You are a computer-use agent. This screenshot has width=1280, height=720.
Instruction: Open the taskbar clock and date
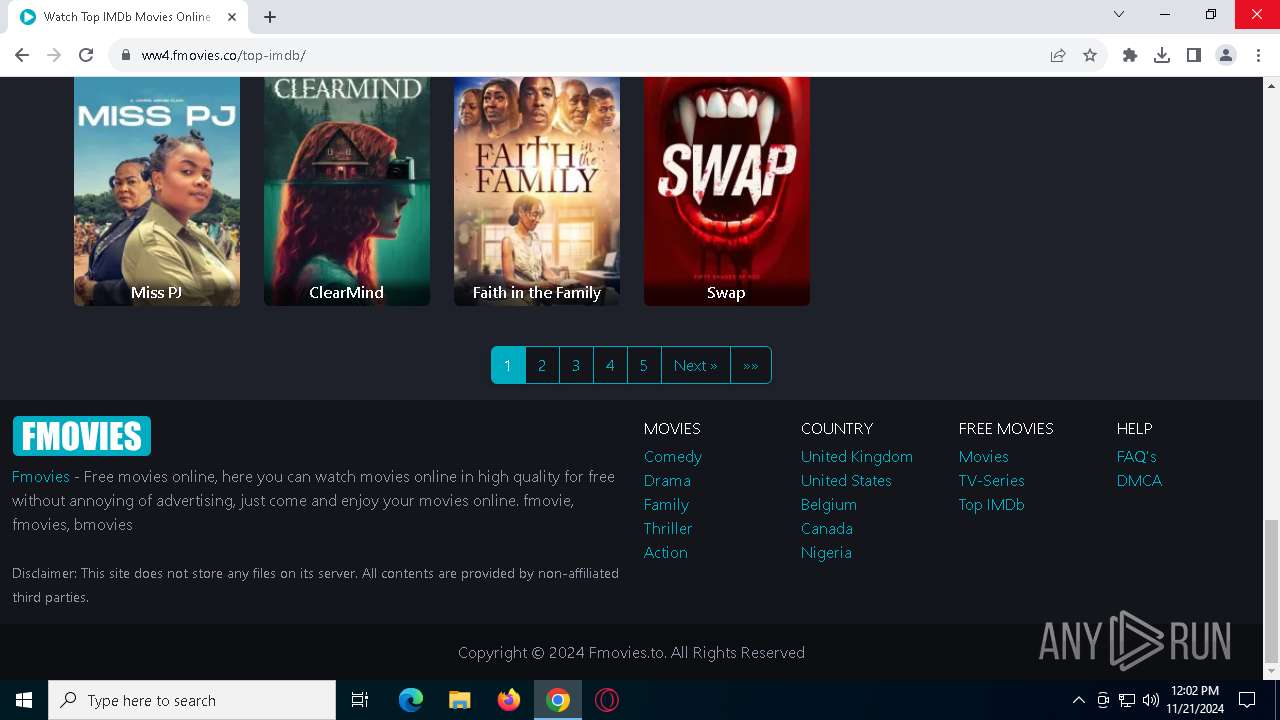(x=1195, y=700)
